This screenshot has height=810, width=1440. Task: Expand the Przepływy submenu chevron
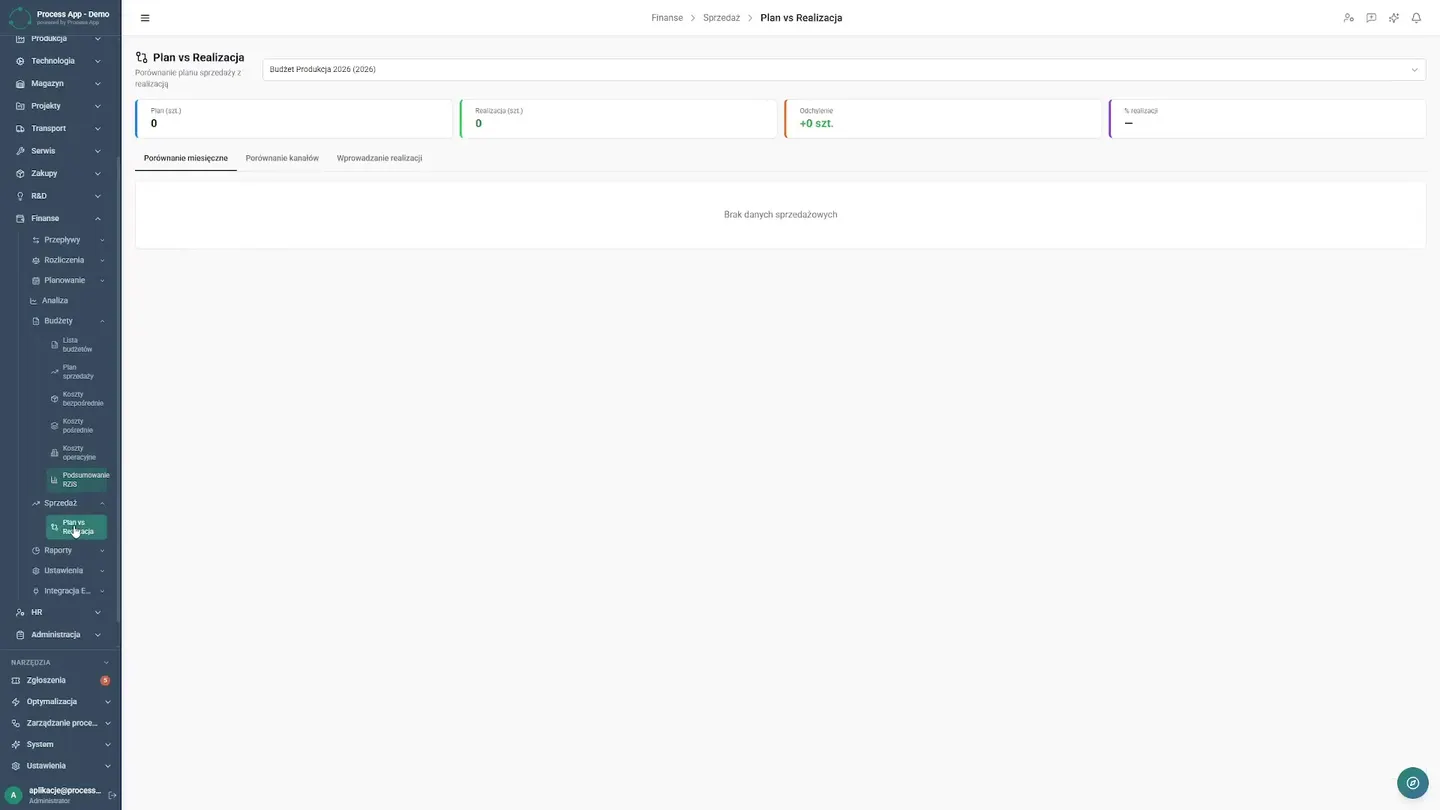[x=102, y=240]
